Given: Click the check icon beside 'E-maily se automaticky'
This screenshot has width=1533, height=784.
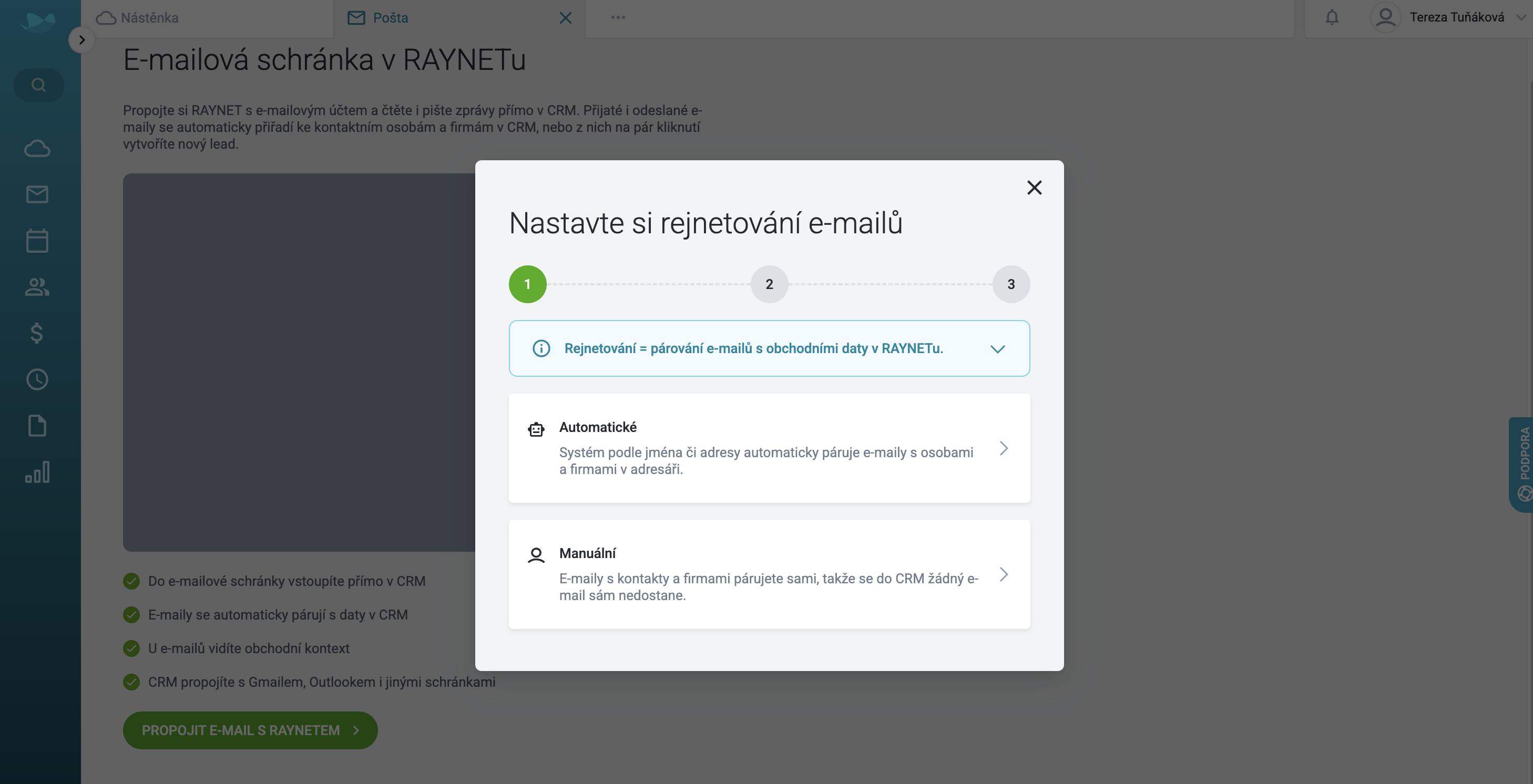Looking at the screenshot, I should (131, 614).
